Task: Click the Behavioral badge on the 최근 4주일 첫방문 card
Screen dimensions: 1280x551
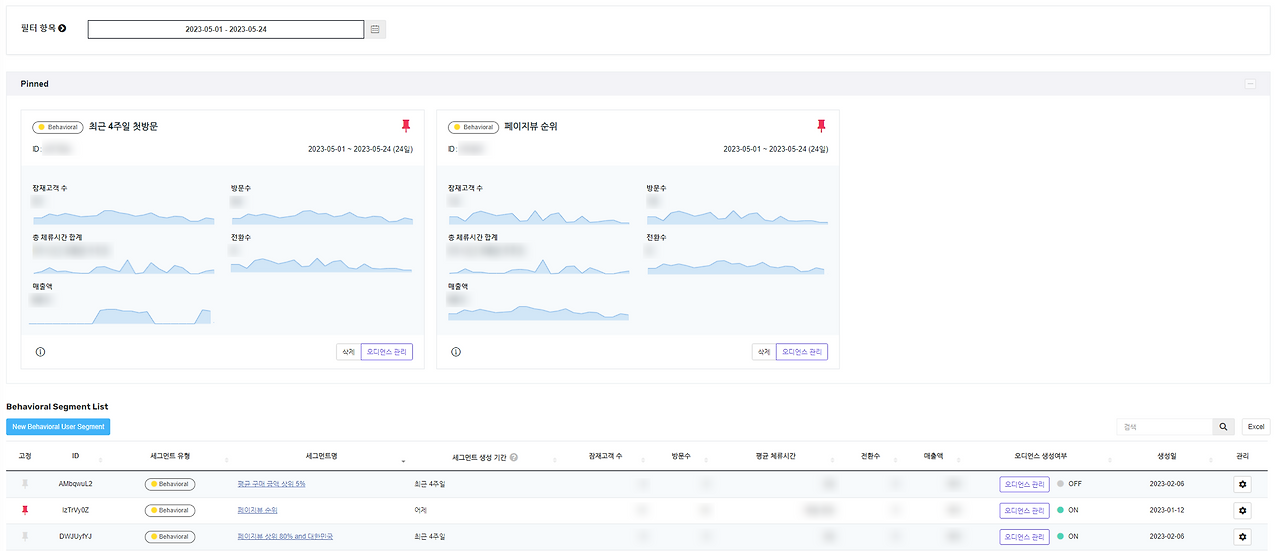Action: [x=58, y=127]
